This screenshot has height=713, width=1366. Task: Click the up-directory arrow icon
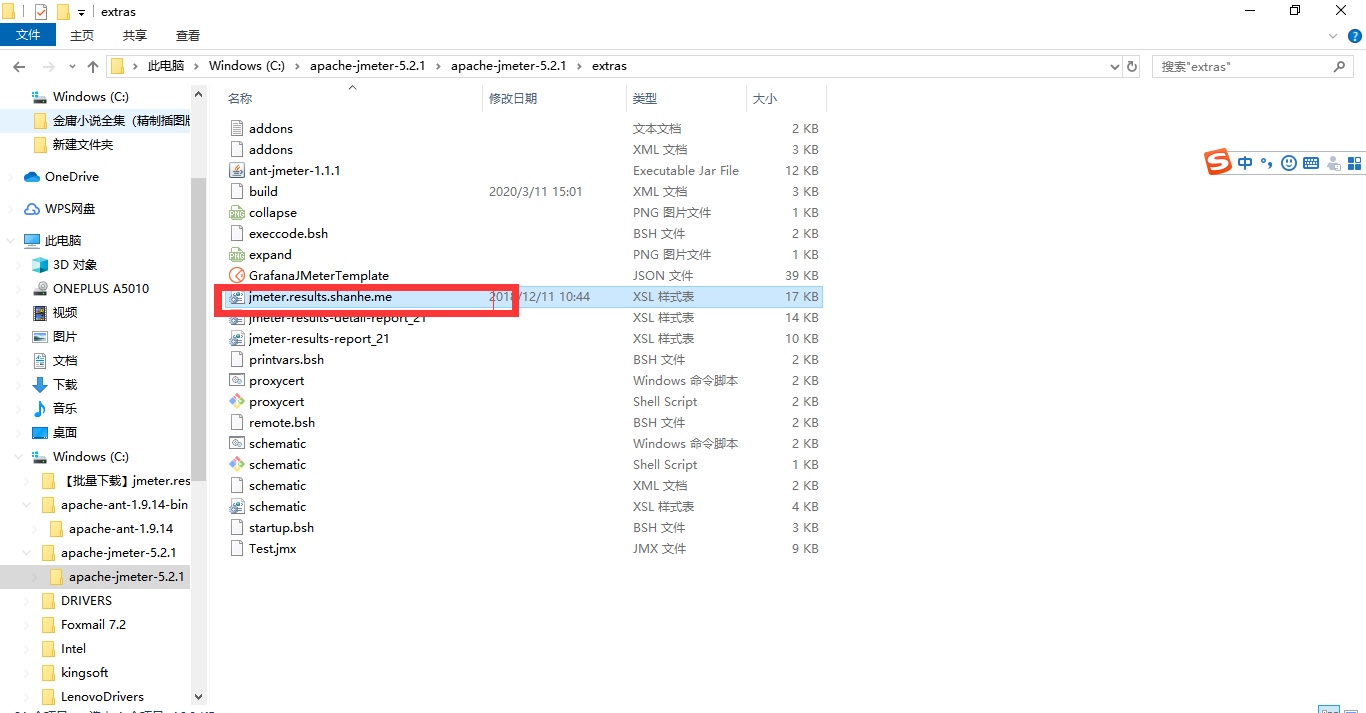coord(93,66)
